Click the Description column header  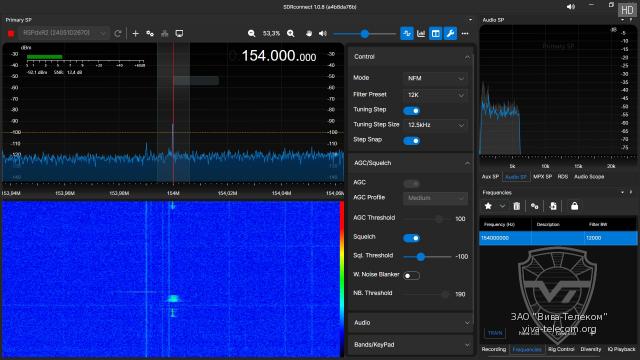[548, 224]
